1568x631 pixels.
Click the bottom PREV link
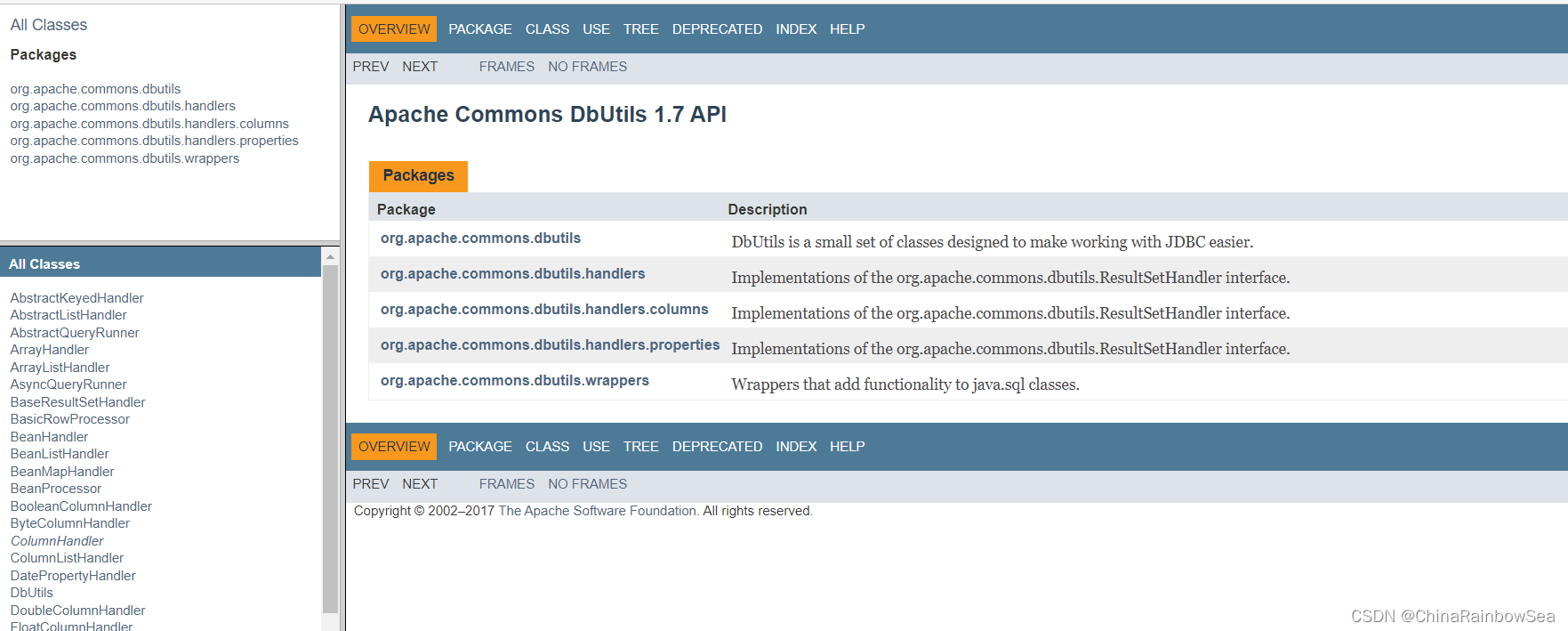point(371,484)
